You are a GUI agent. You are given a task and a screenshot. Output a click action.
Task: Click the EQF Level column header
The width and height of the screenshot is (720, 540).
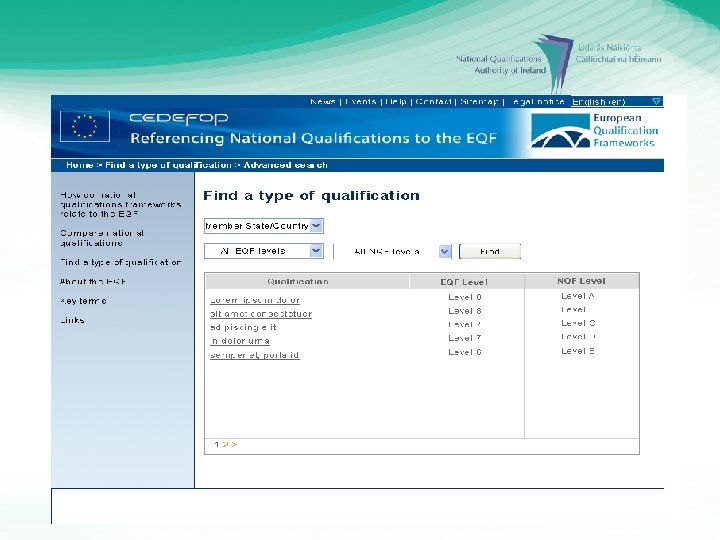click(x=467, y=281)
